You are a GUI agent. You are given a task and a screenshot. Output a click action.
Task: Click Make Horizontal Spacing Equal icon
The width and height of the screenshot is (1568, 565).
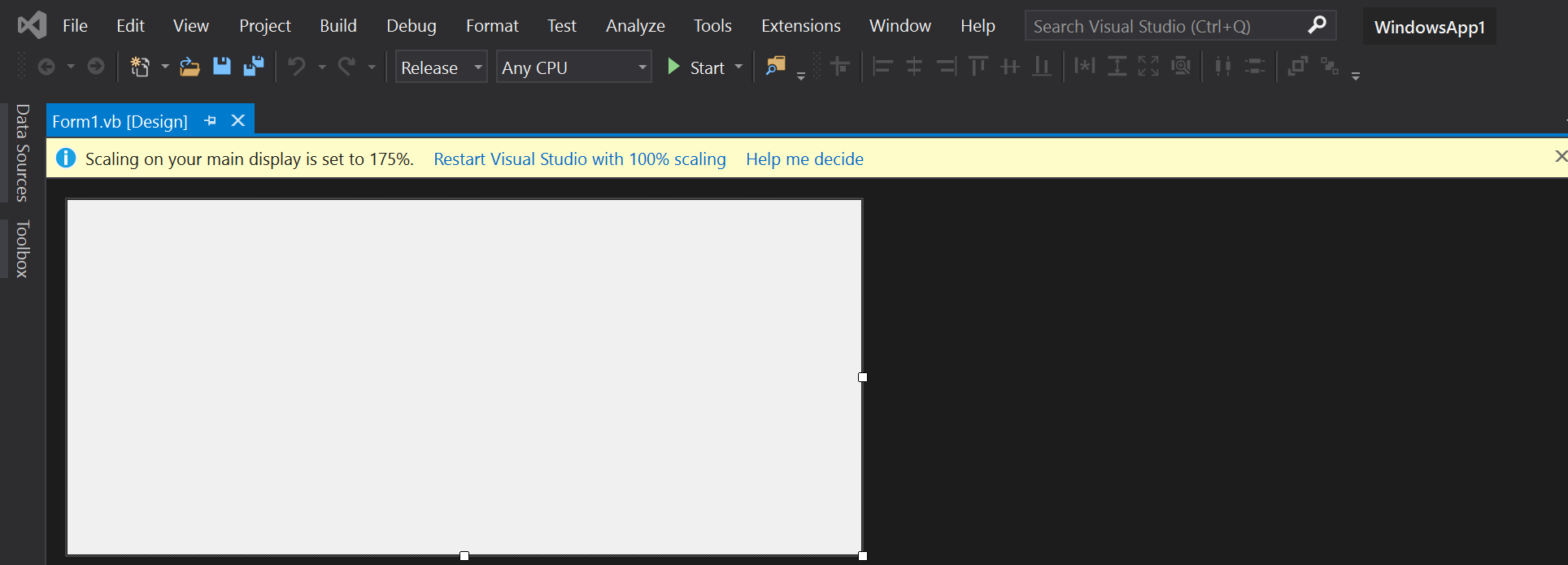(1222, 66)
